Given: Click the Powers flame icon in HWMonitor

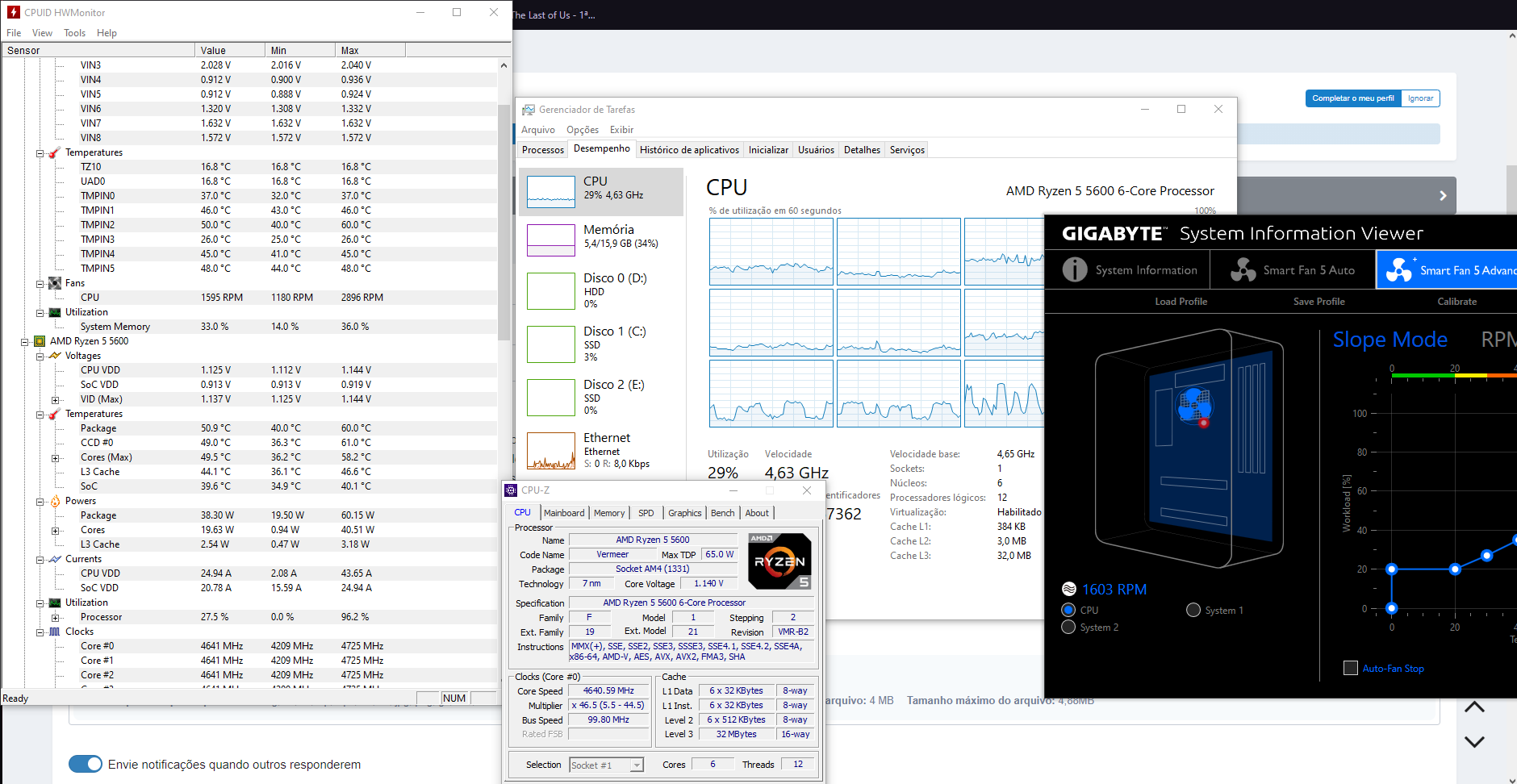Looking at the screenshot, I should pos(55,501).
